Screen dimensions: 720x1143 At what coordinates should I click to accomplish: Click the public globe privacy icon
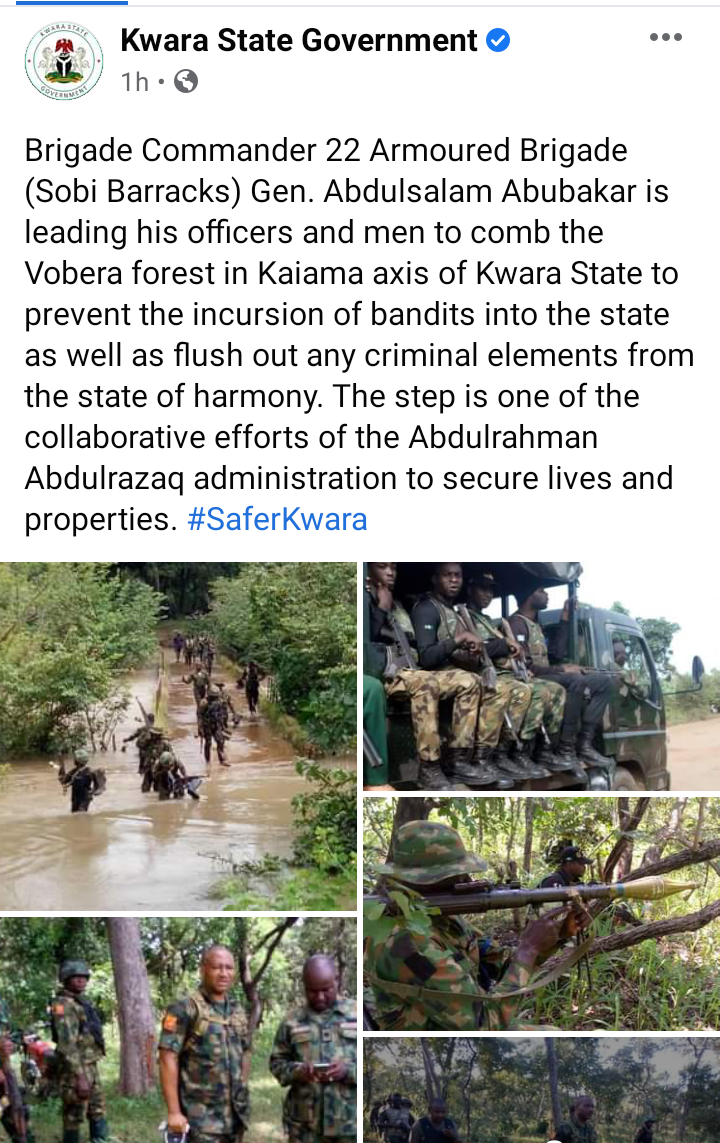pos(186,81)
